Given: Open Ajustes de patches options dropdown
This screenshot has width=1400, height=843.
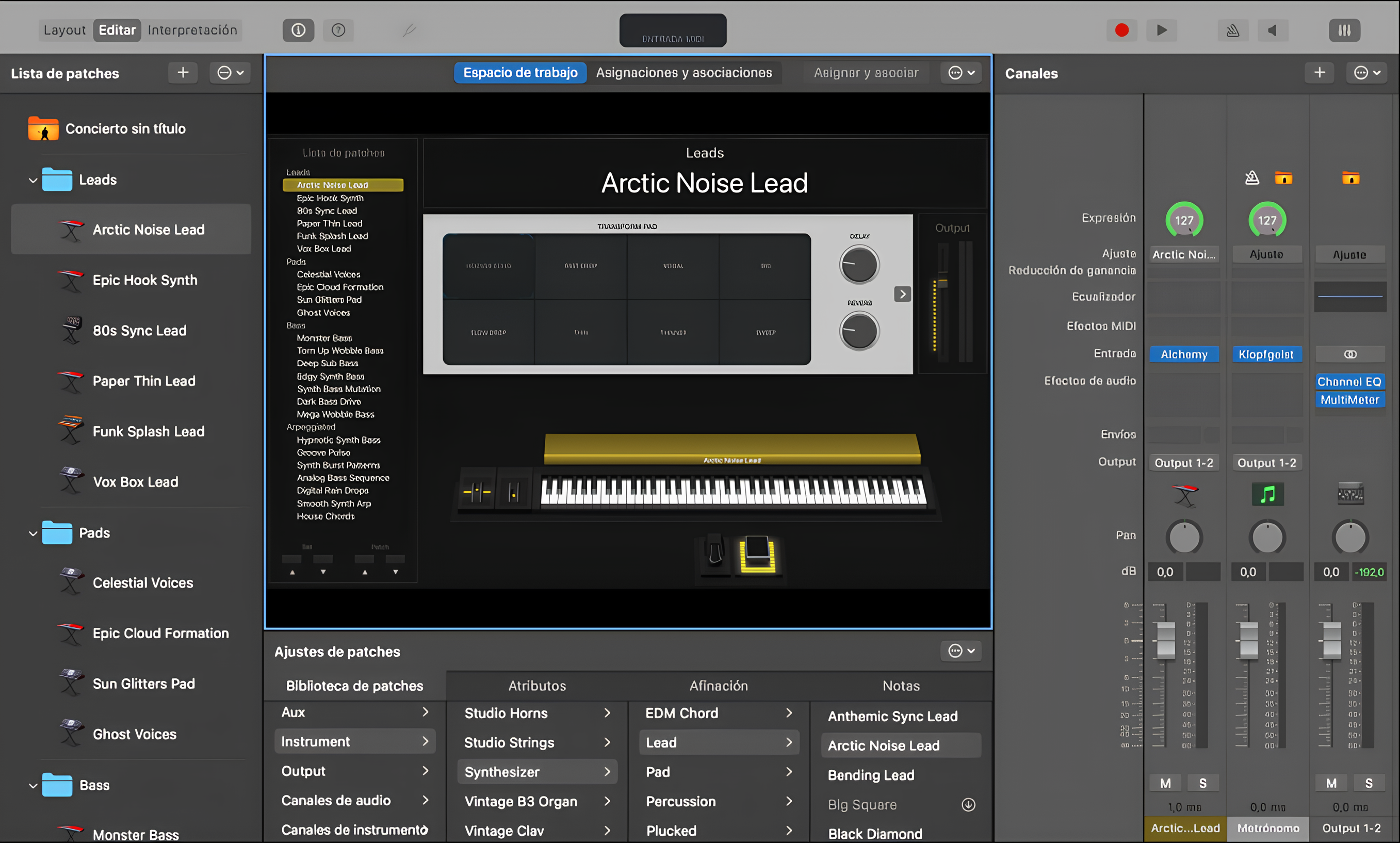Looking at the screenshot, I should [961, 651].
